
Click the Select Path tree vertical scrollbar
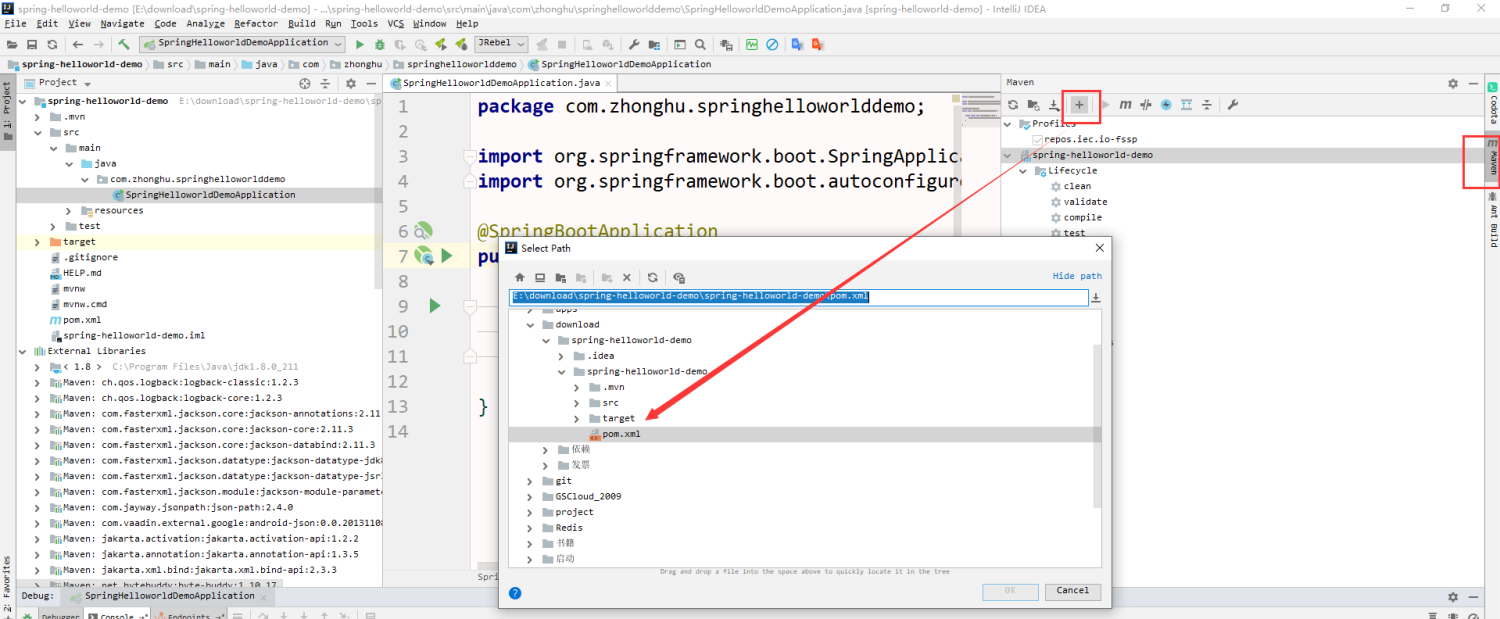tap(1097, 425)
